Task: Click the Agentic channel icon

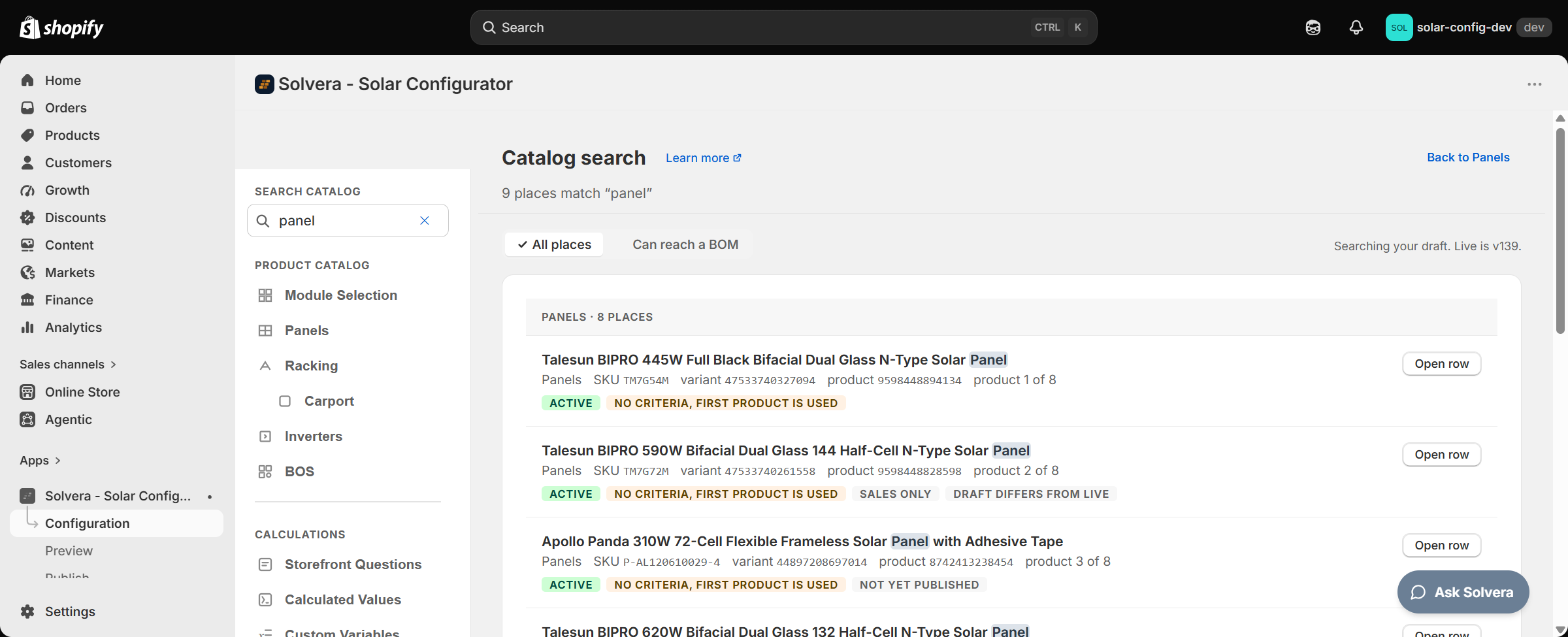Action: (x=27, y=419)
